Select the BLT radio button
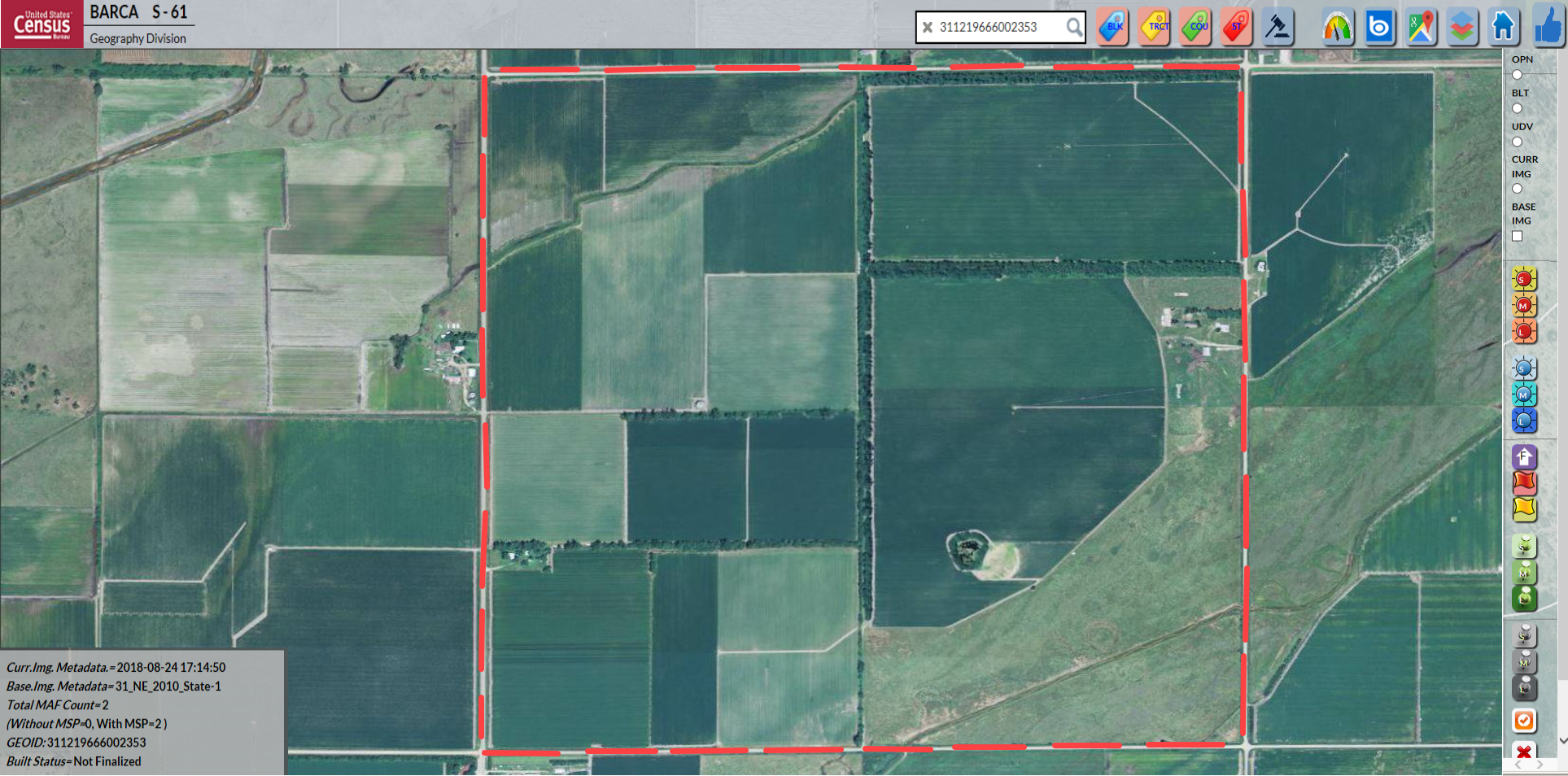1568x776 pixels. (x=1517, y=108)
